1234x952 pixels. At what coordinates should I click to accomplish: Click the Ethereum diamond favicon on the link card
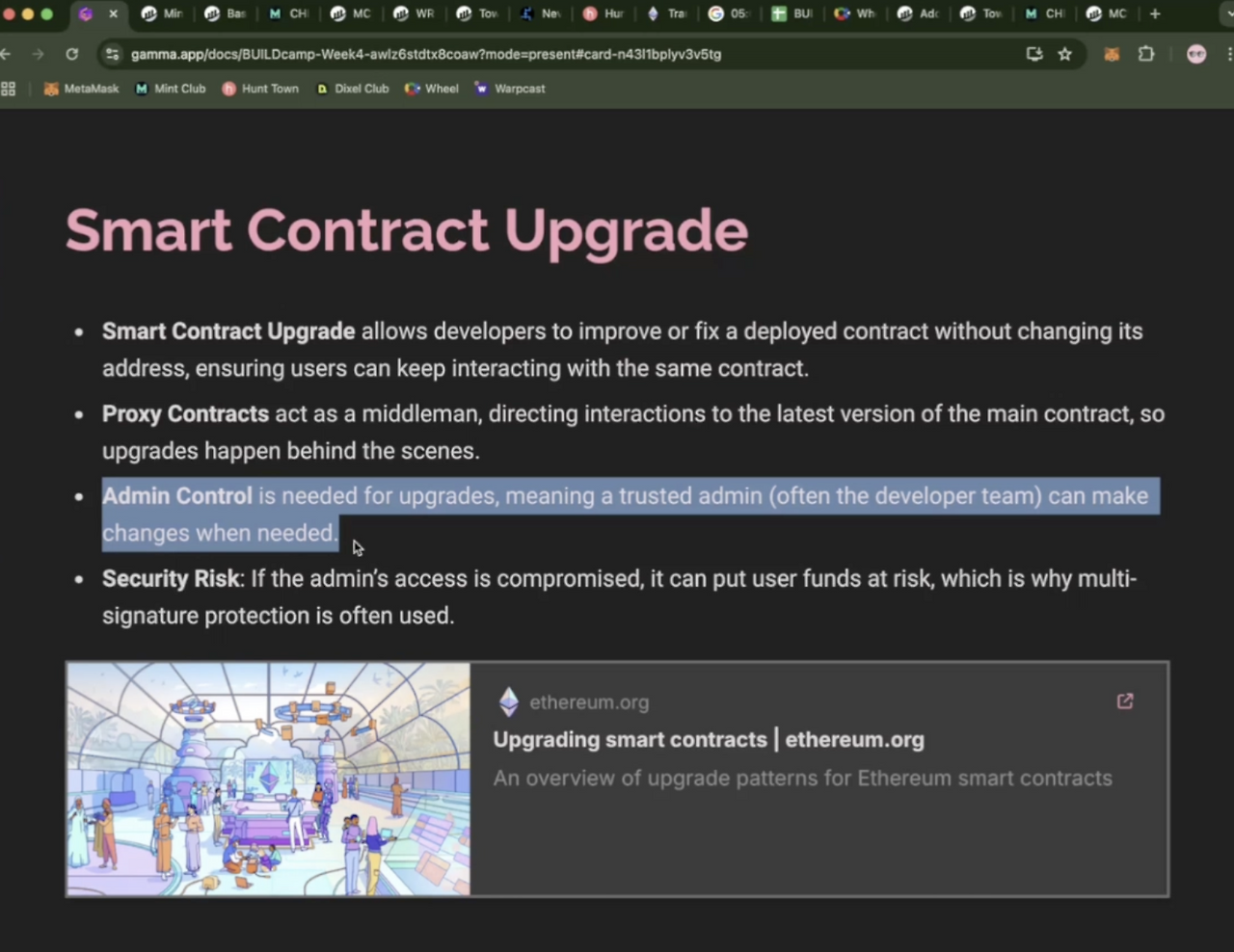(508, 701)
